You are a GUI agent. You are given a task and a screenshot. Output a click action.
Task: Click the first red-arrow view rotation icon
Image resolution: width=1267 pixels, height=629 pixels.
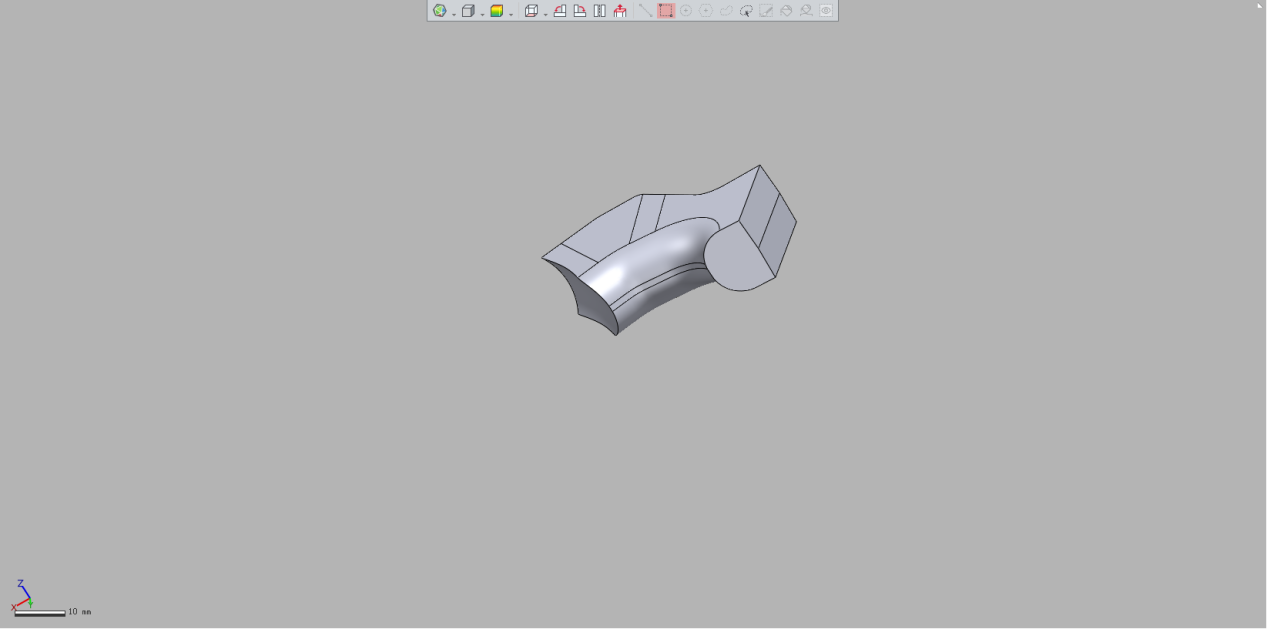(x=560, y=11)
